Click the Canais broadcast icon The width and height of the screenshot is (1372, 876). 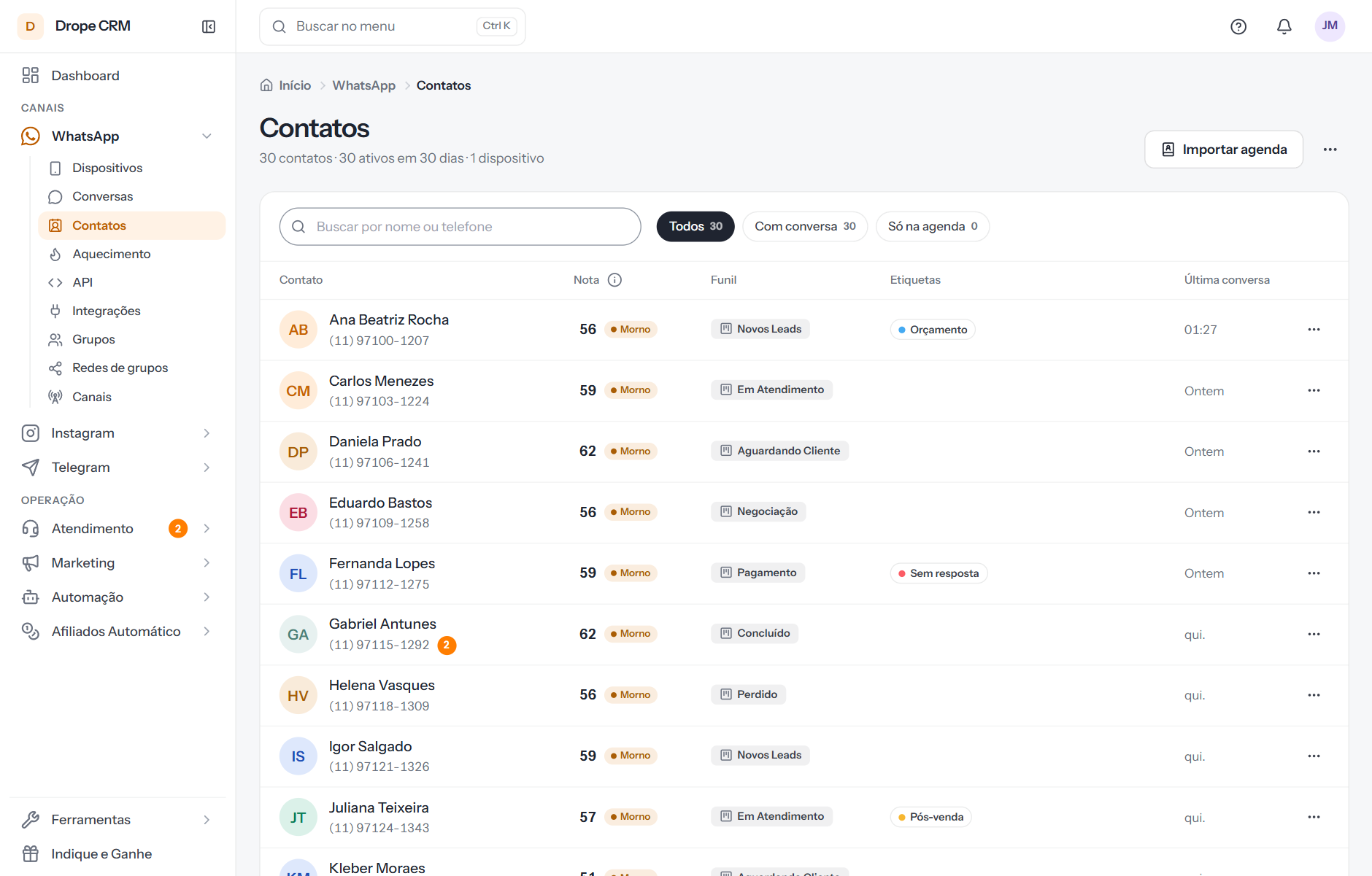pyautogui.click(x=55, y=397)
